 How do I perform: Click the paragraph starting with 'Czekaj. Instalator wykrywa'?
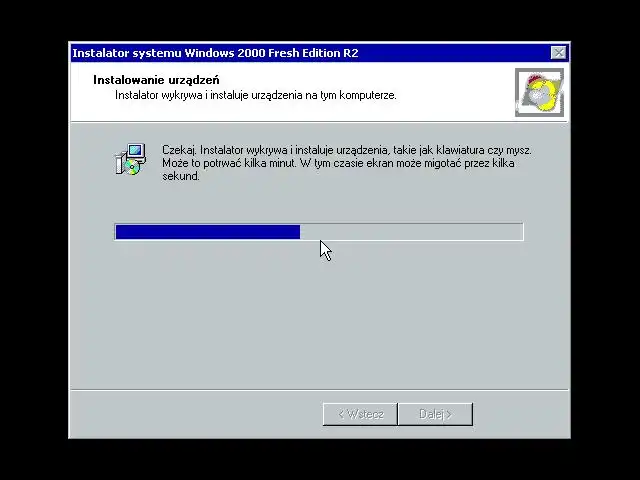point(347,163)
